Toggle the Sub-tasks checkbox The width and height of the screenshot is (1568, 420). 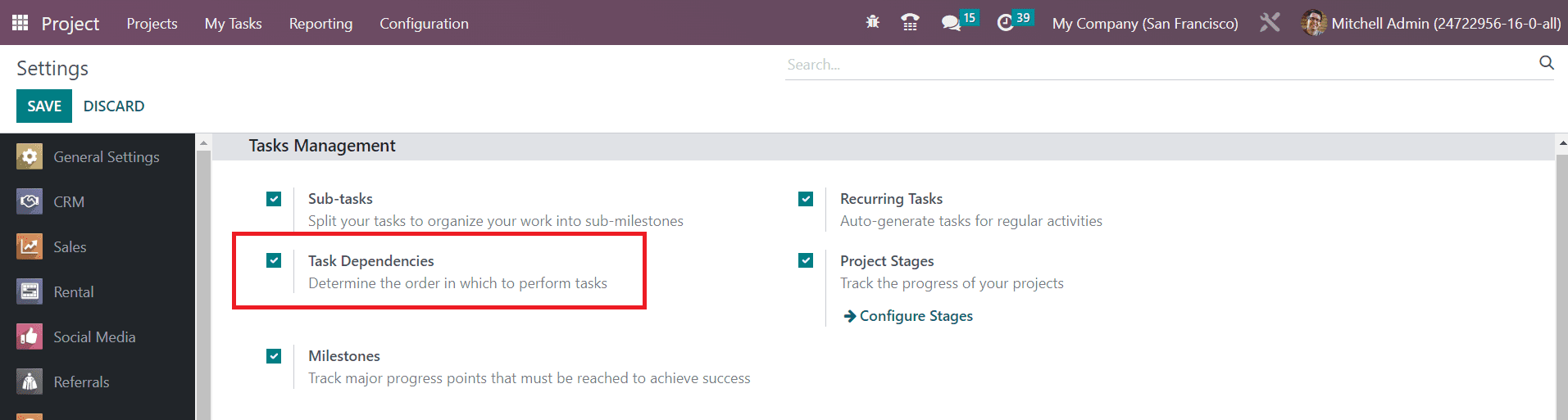coord(274,199)
